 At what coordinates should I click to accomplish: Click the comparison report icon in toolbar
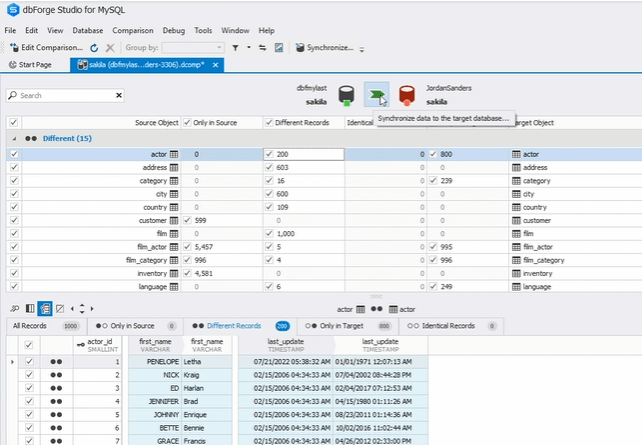(x=279, y=48)
